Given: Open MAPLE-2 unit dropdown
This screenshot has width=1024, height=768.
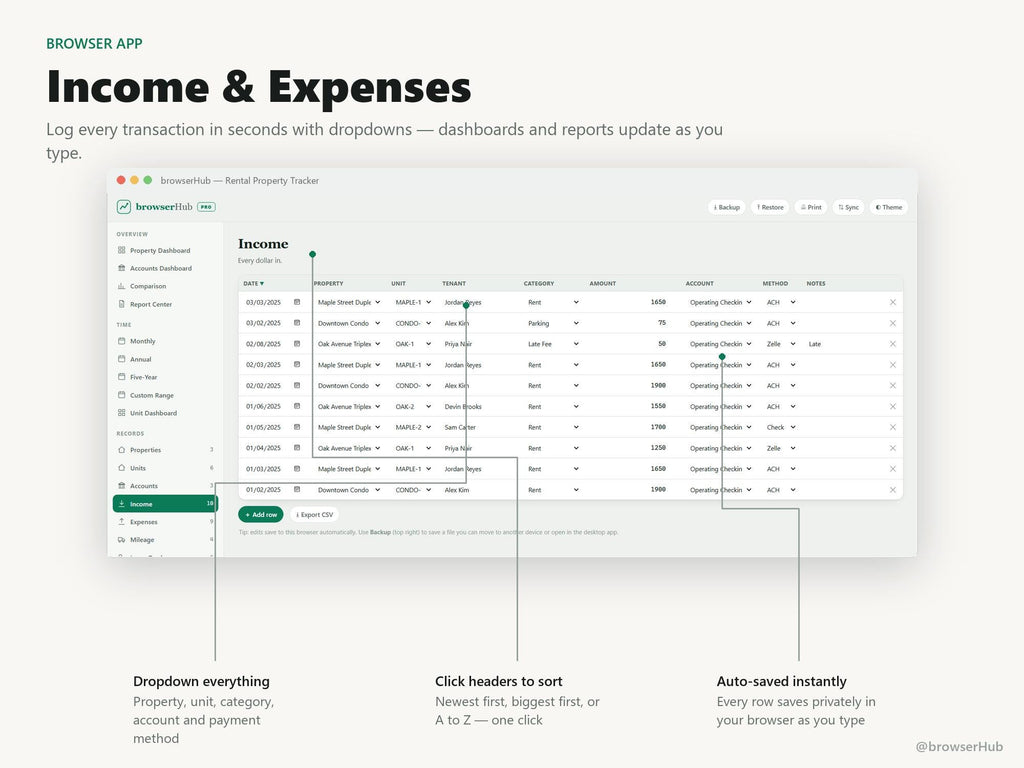Looking at the screenshot, I should 413,427.
